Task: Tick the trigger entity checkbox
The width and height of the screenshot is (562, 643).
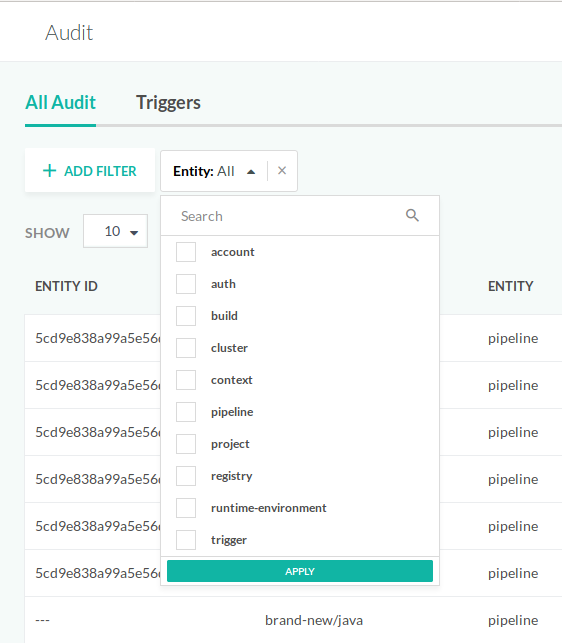Action: [186, 540]
